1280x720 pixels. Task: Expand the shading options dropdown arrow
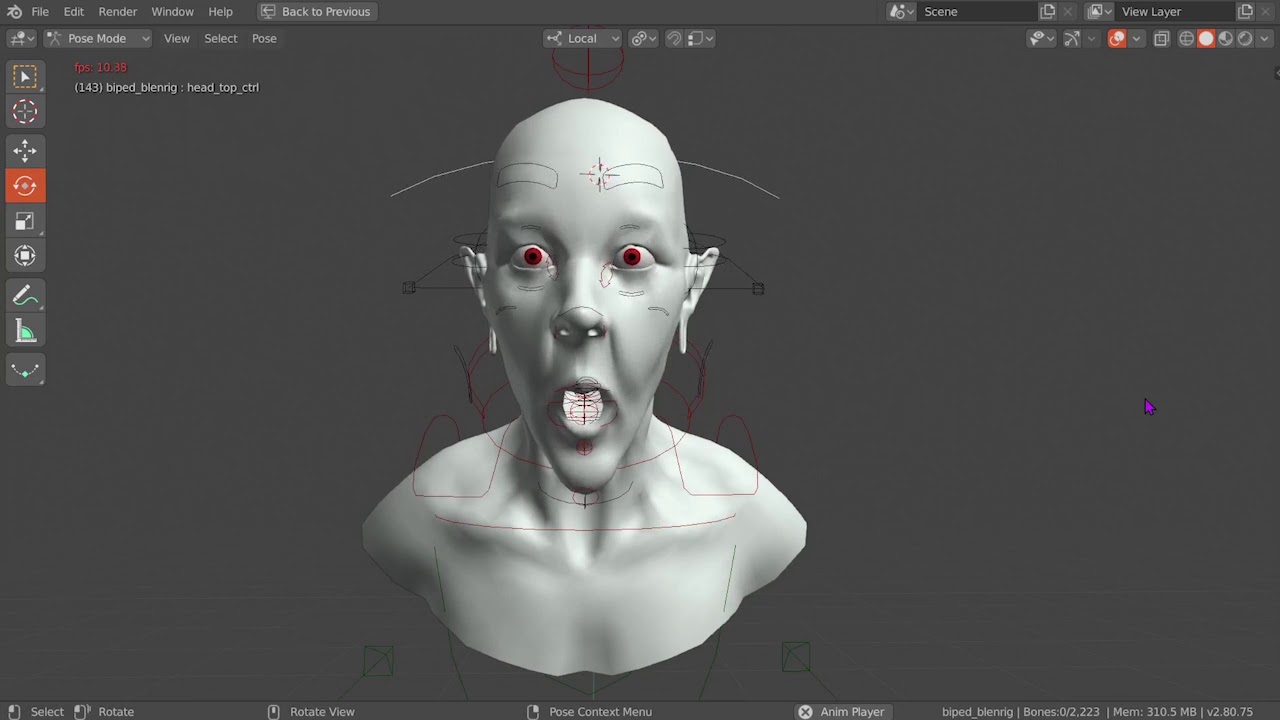pos(1262,38)
